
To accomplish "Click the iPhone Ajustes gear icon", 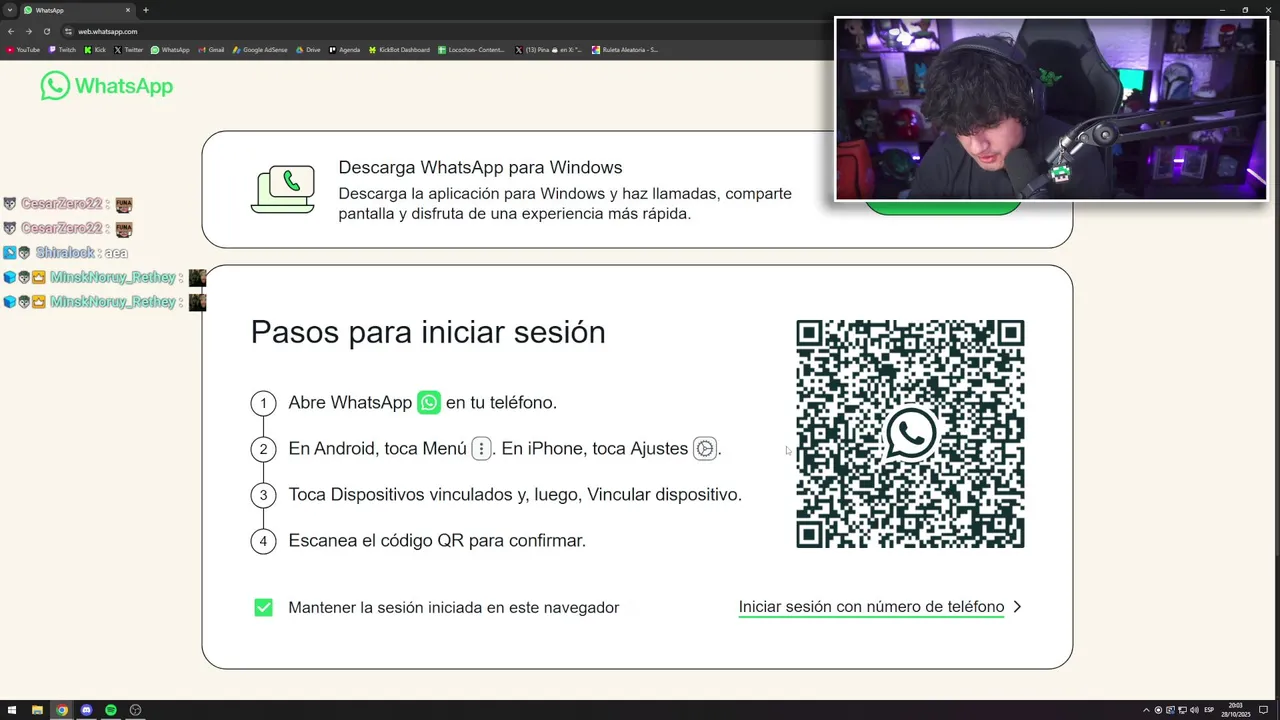I will click(x=705, y=449).
